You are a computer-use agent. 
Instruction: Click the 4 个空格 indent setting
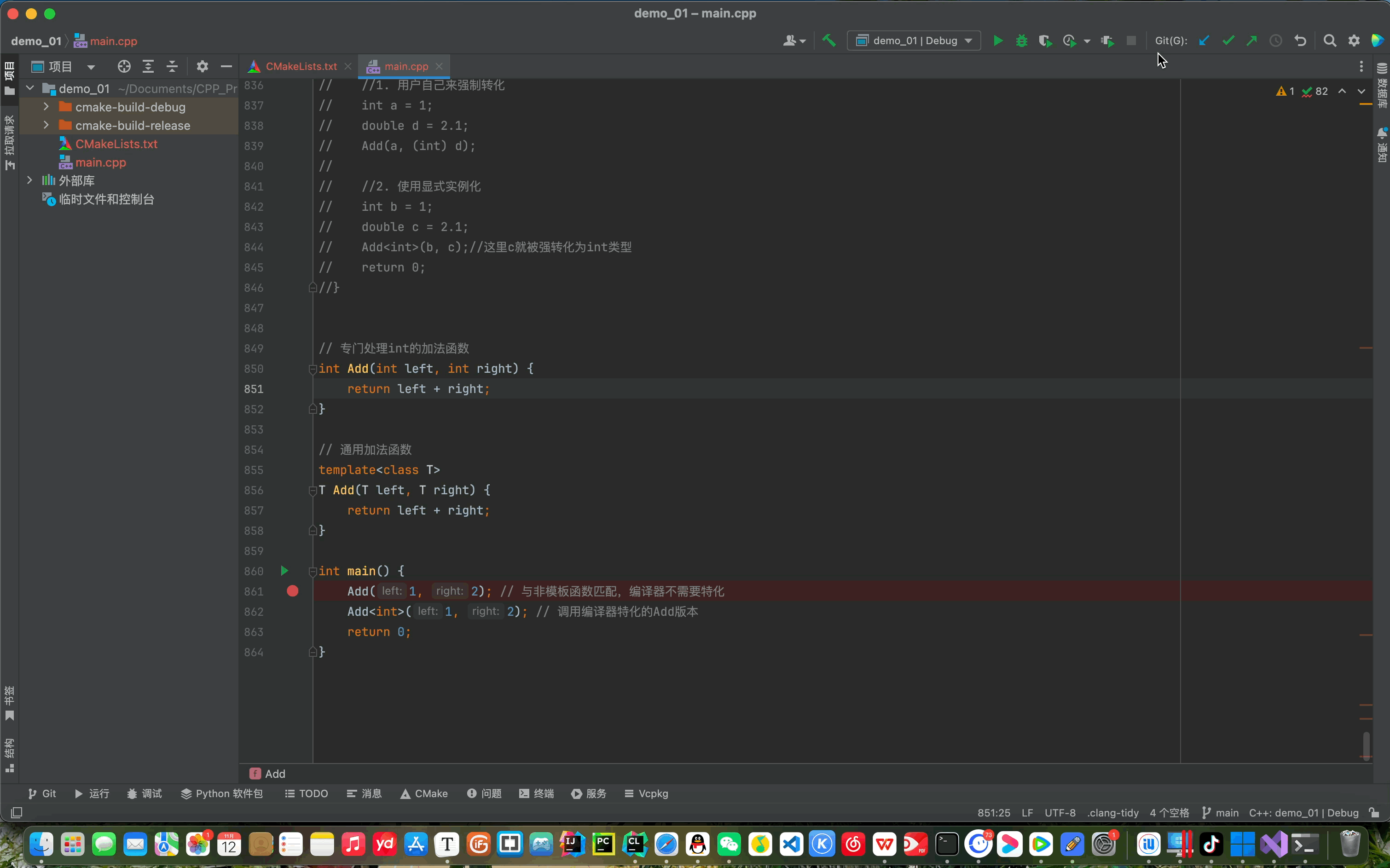(x=1169, y=813)
